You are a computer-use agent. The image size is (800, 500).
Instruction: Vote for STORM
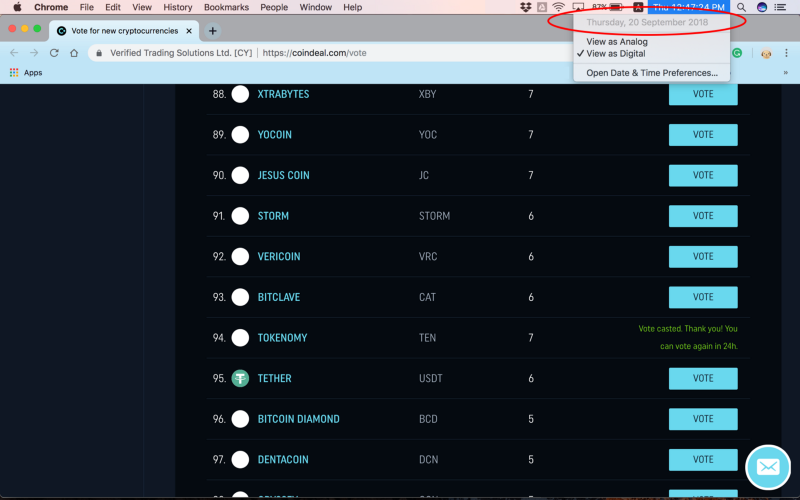point(703,216)
